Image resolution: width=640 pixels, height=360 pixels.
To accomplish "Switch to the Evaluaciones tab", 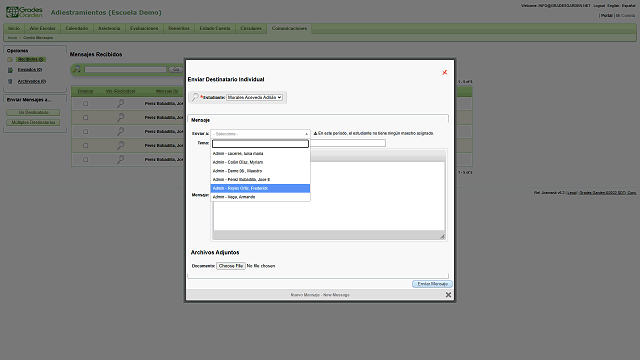I will pyautogui.click(x=144, y=29).
